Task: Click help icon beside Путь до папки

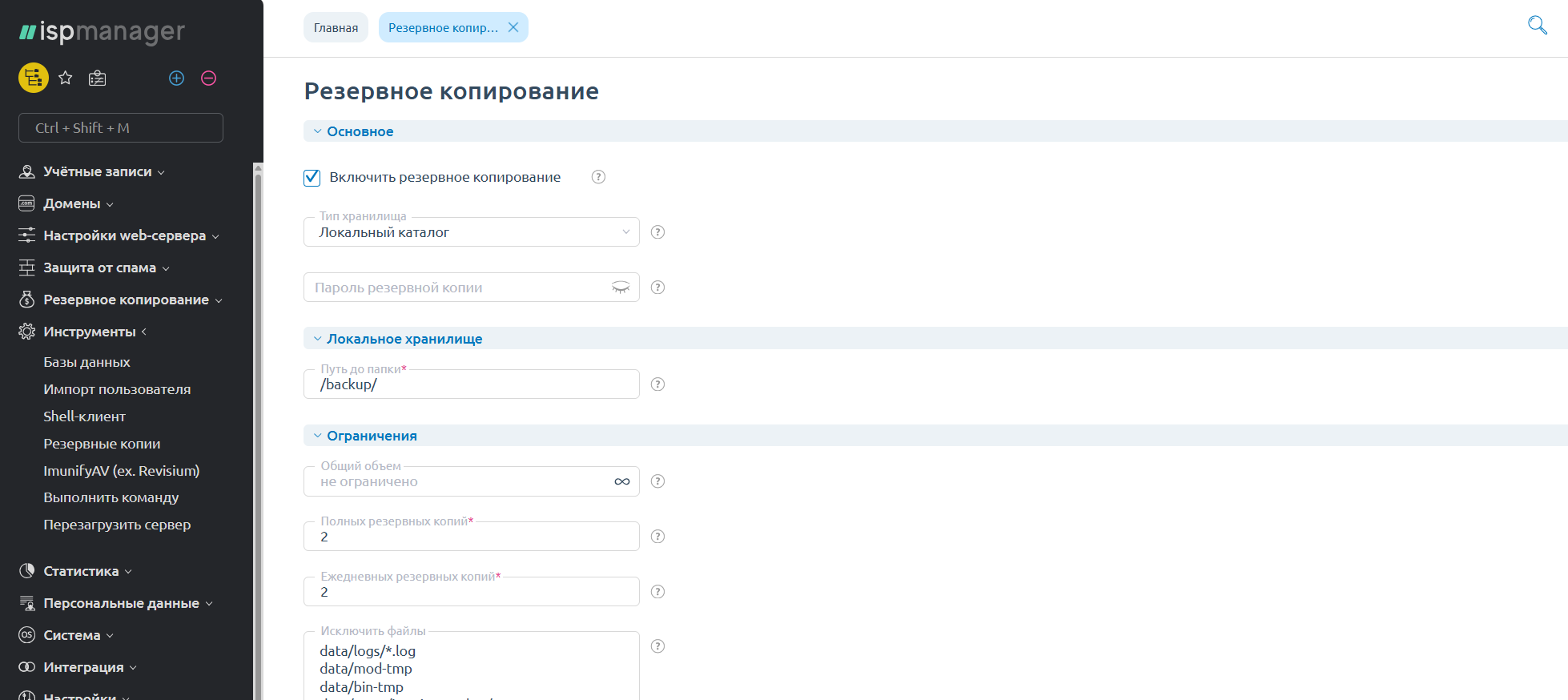Action: pyautogui.click(x=657, y=384)
